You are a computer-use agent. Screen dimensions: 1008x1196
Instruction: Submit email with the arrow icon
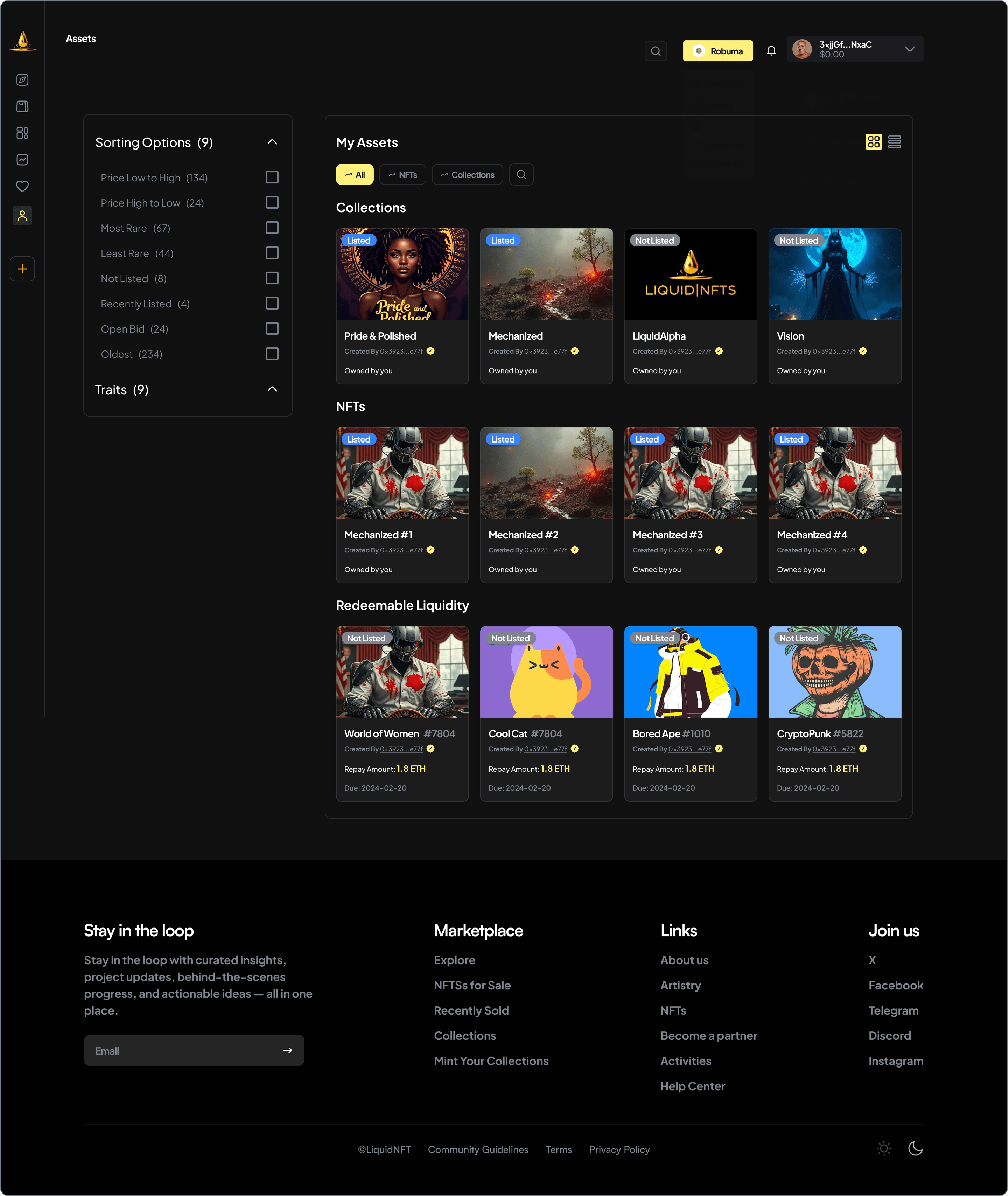(287, 1050)
